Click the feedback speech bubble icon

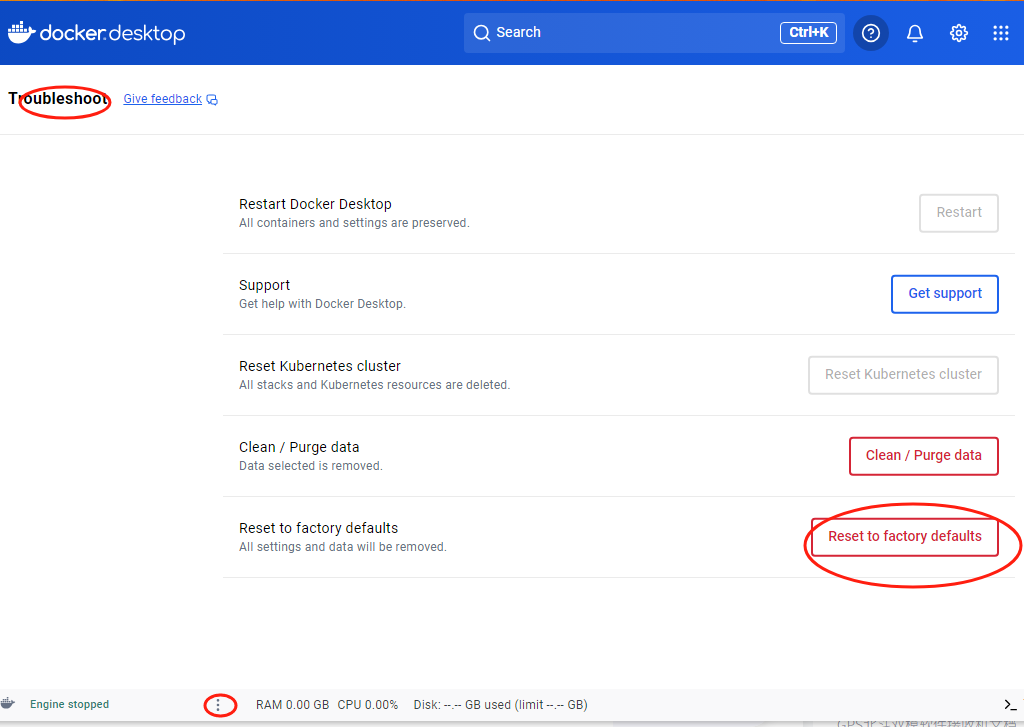[212, 99]
